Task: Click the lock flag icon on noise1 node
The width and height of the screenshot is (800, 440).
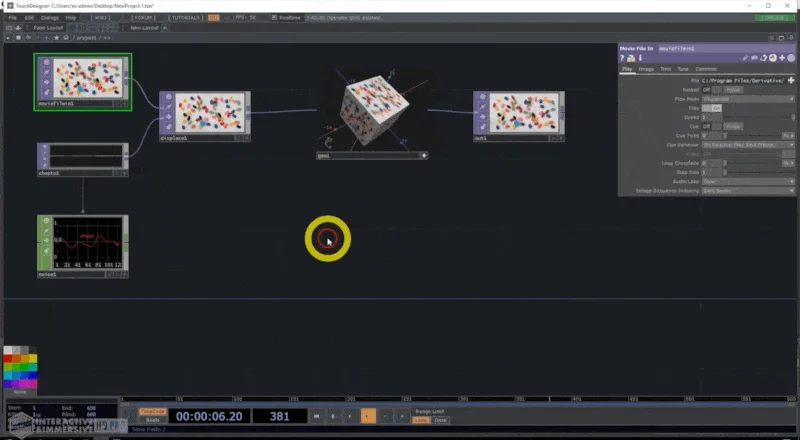Action: click(x=46, y=251)
